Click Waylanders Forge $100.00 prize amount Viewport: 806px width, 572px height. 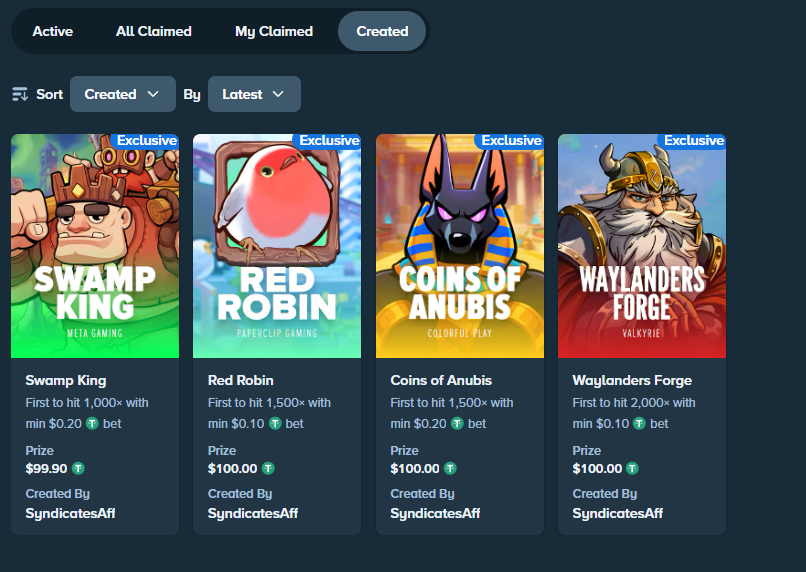point(597,469)
